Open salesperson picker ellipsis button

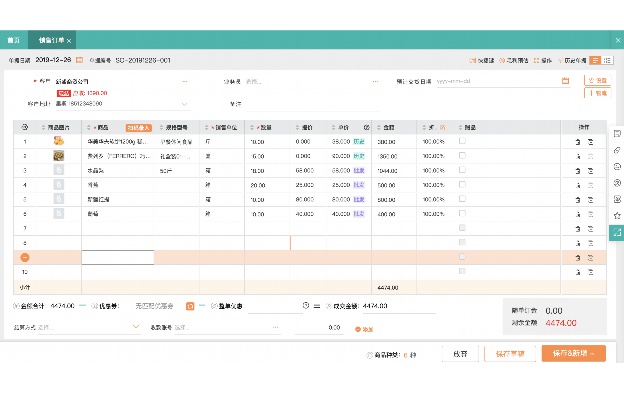click(375, 81)
